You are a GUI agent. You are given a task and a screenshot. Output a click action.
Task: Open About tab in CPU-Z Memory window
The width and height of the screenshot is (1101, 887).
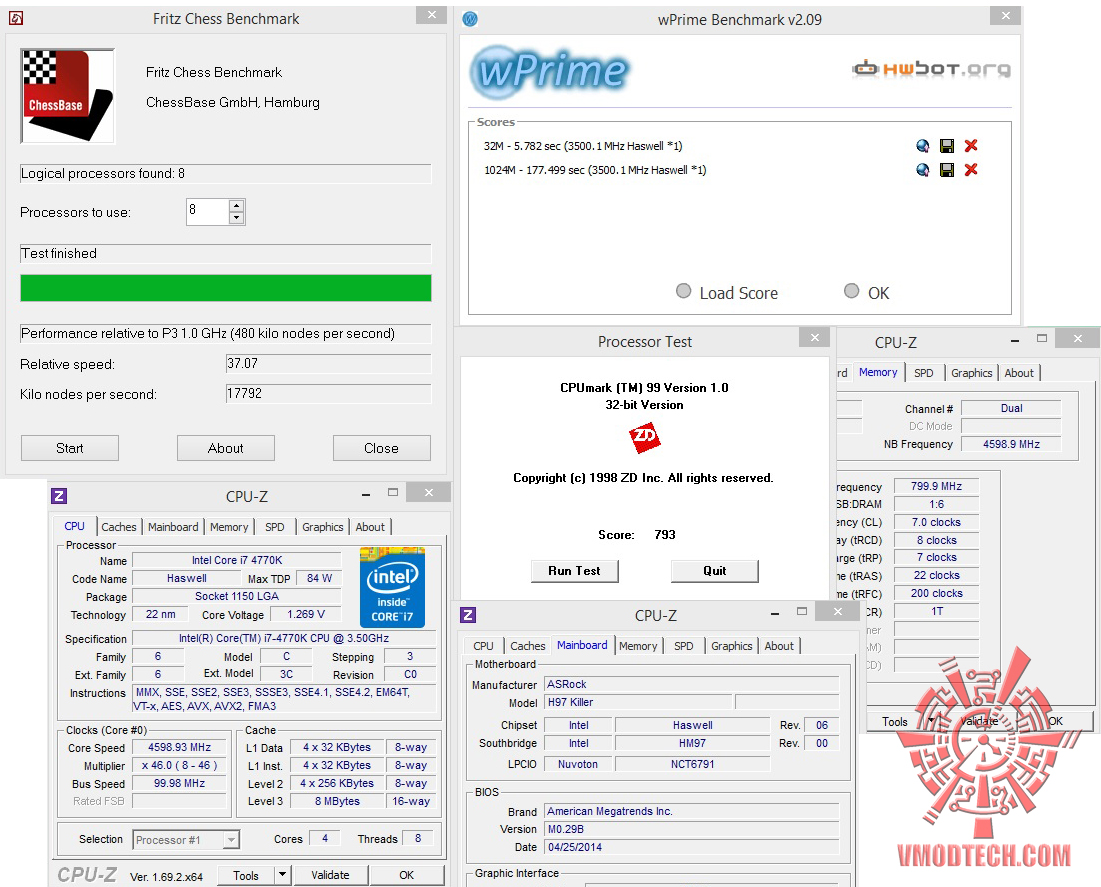coord(1019,373)
